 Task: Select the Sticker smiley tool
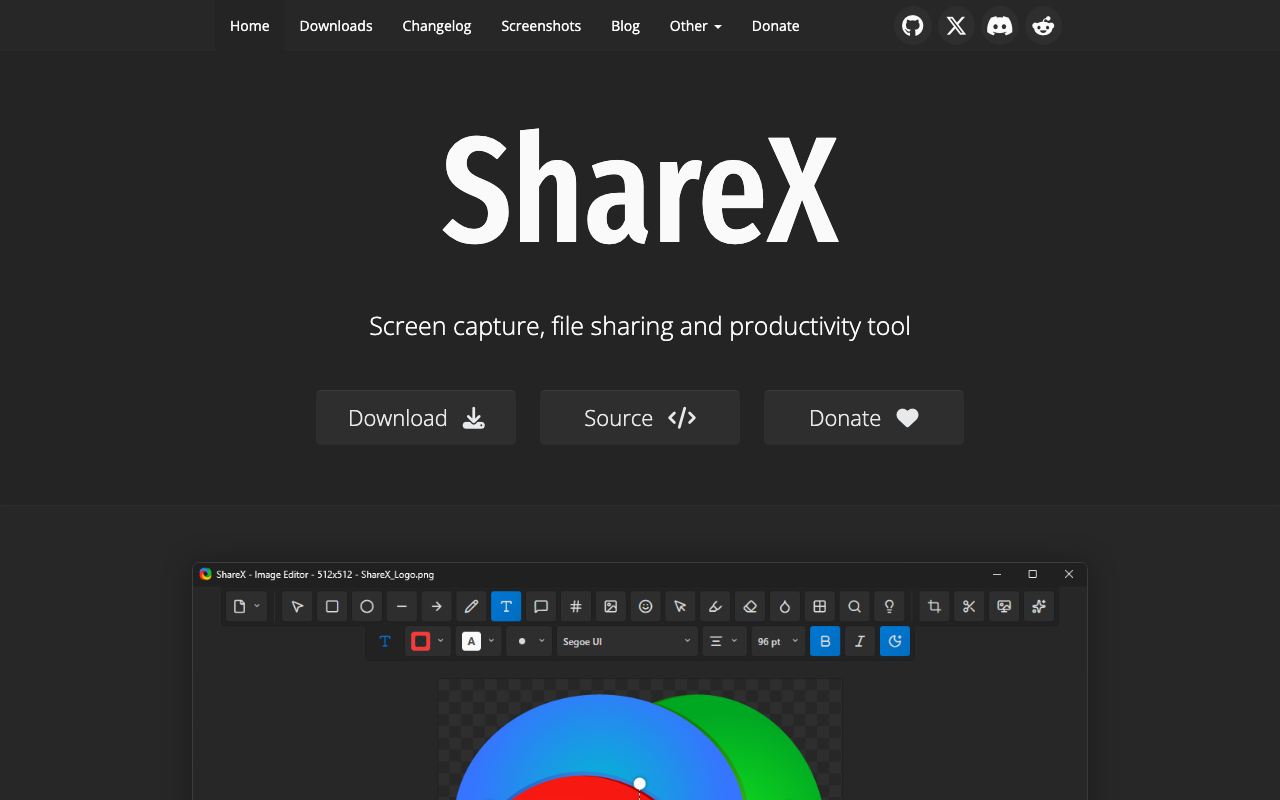click(645, 606)
